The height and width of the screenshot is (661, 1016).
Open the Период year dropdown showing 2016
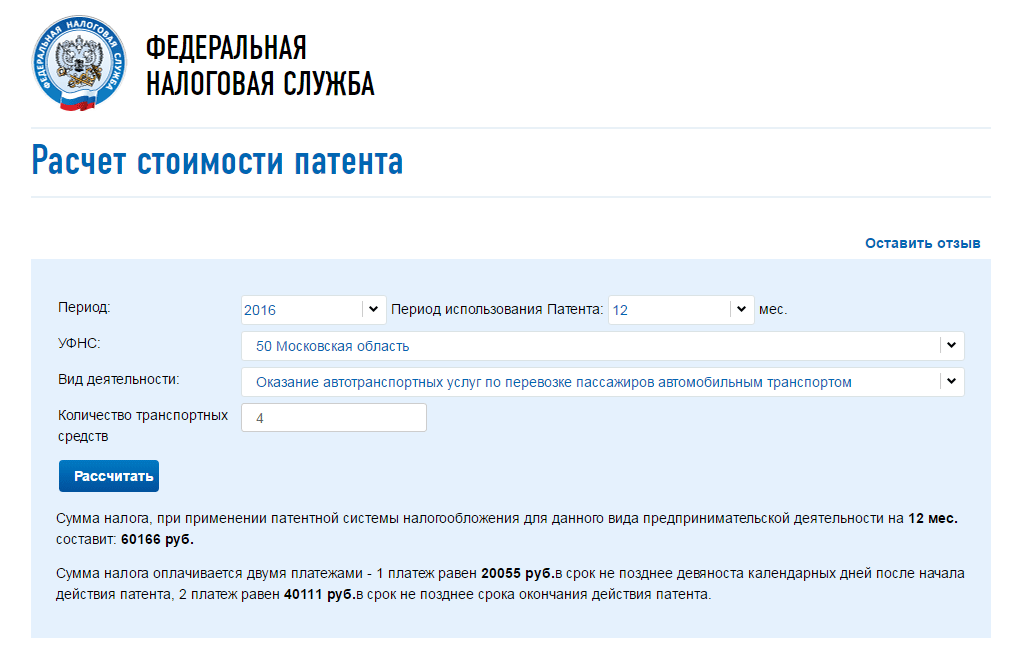314,310
